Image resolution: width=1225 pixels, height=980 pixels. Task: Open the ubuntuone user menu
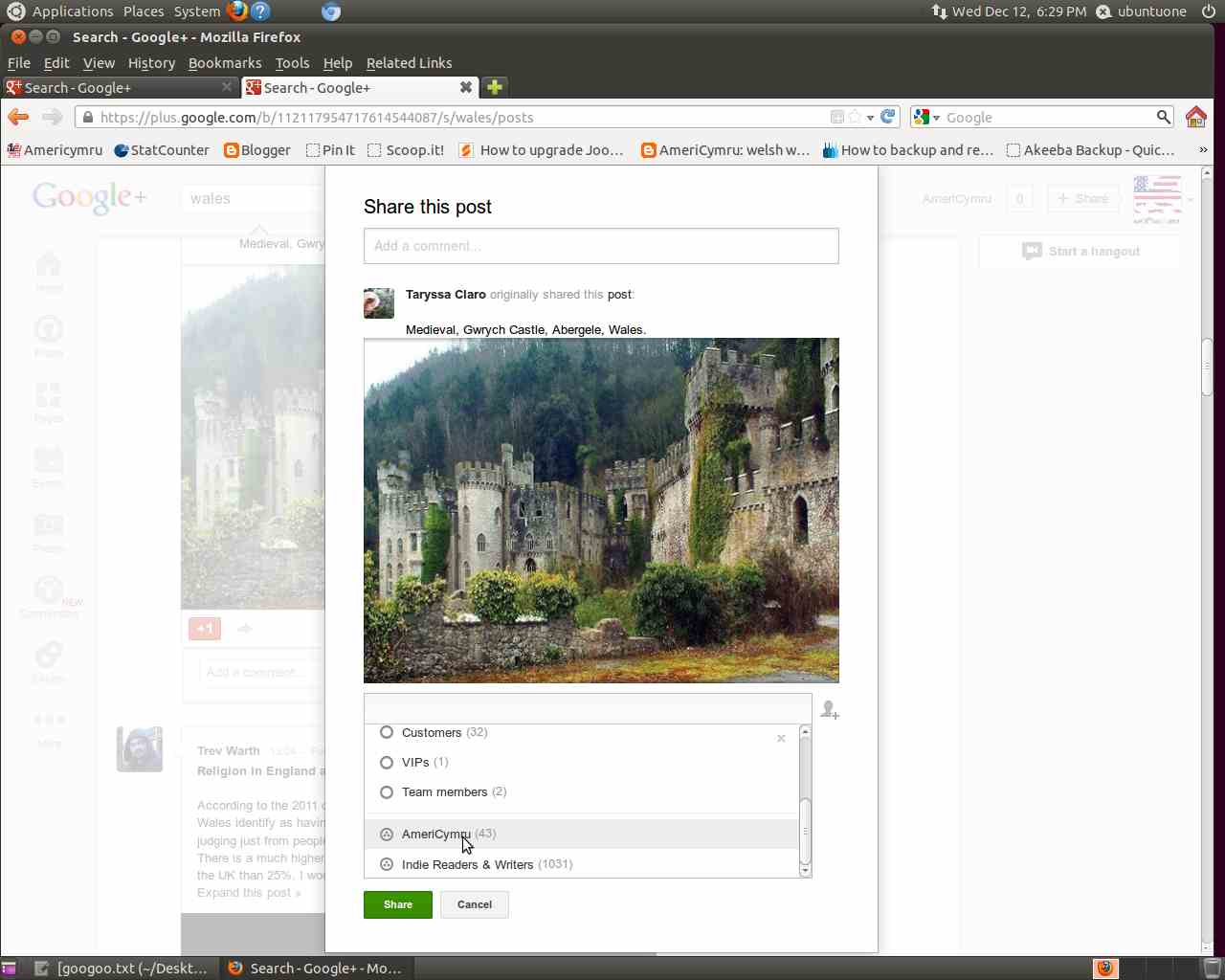click(1141, 11)
